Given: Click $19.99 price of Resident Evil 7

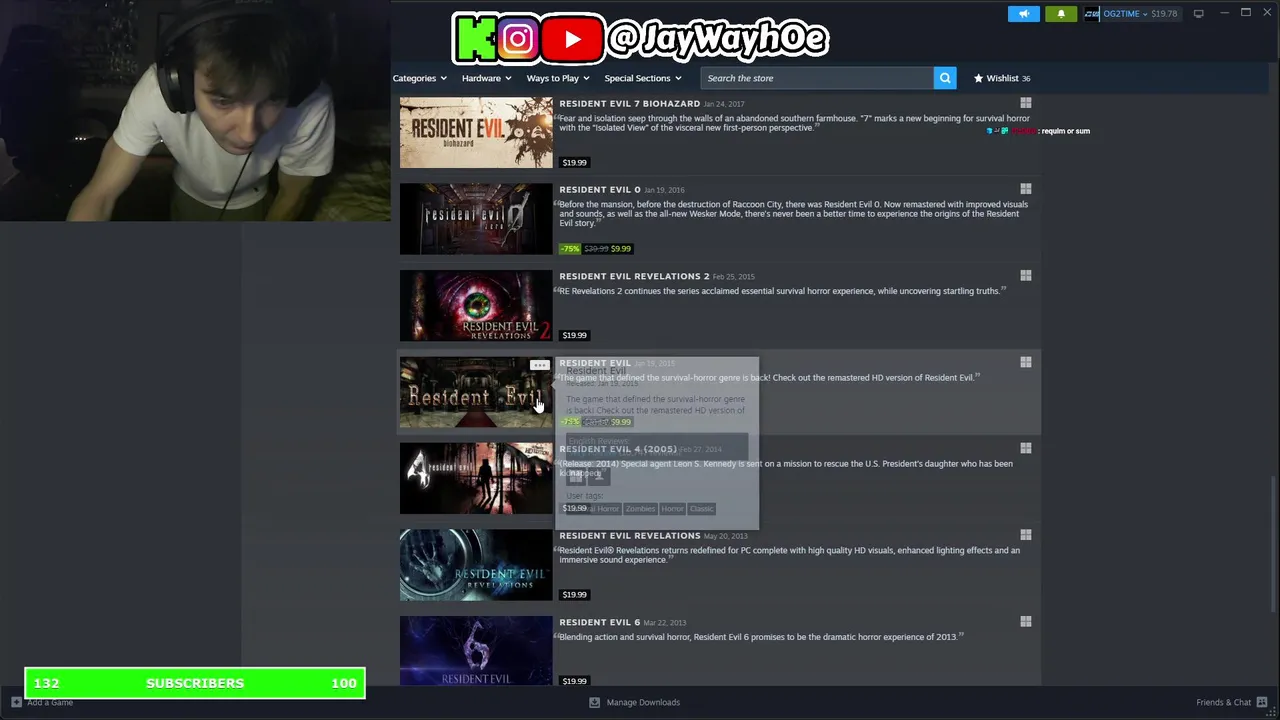Looking at the screenshot, I should tap(574, 162).
